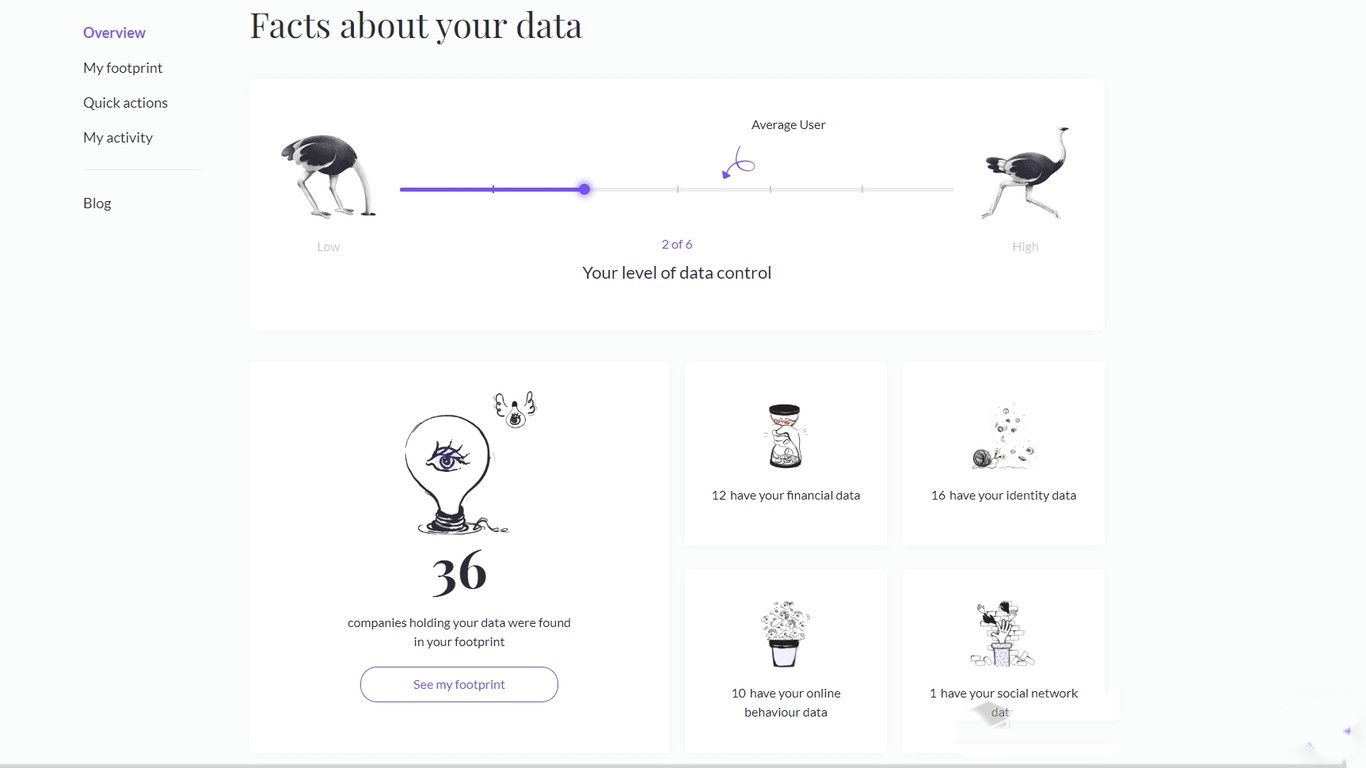The image size is (1366, 768).
Task: Click the Average User arrow marker
Action: pos(739,164)
